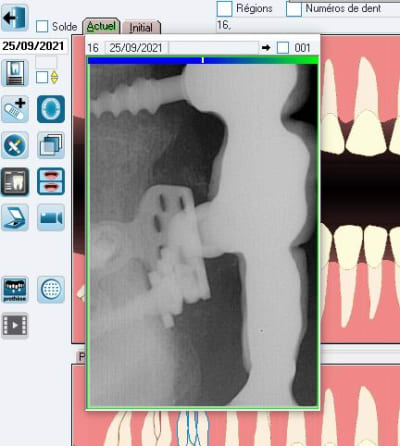This screenshot has height=446, width=400.
Task: Click the tooth X-ray image icon
Action: pos(15,182)
